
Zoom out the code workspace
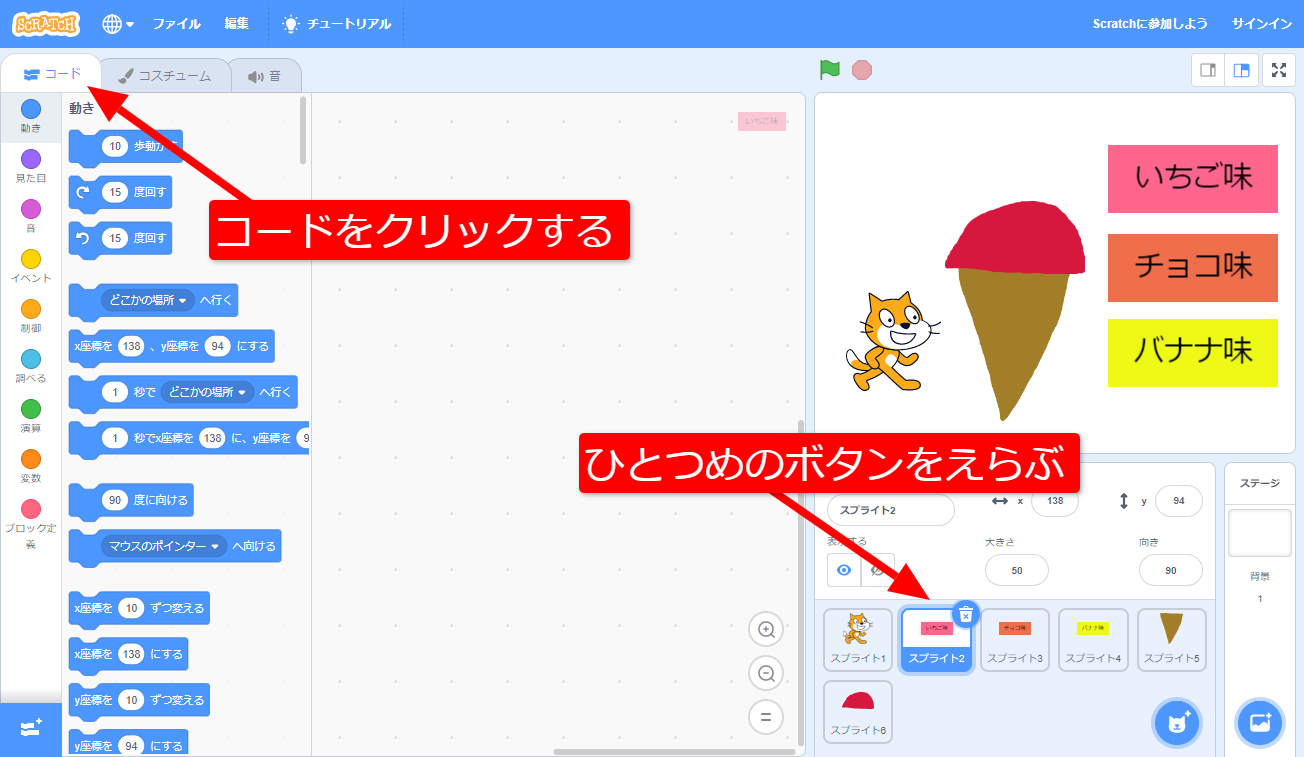click(x=766, y=673)
